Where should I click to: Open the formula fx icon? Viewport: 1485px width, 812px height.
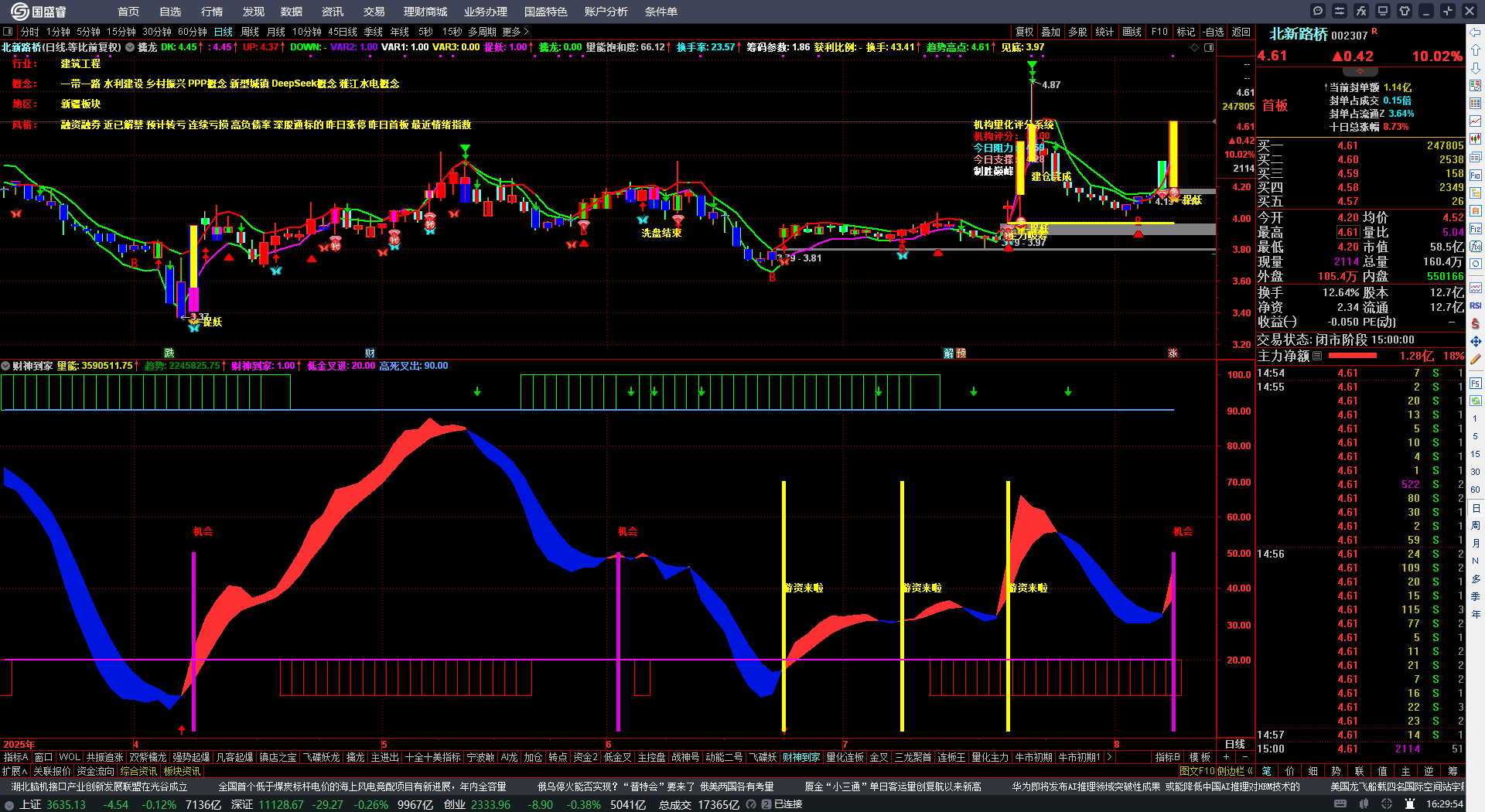[1361, 11]
